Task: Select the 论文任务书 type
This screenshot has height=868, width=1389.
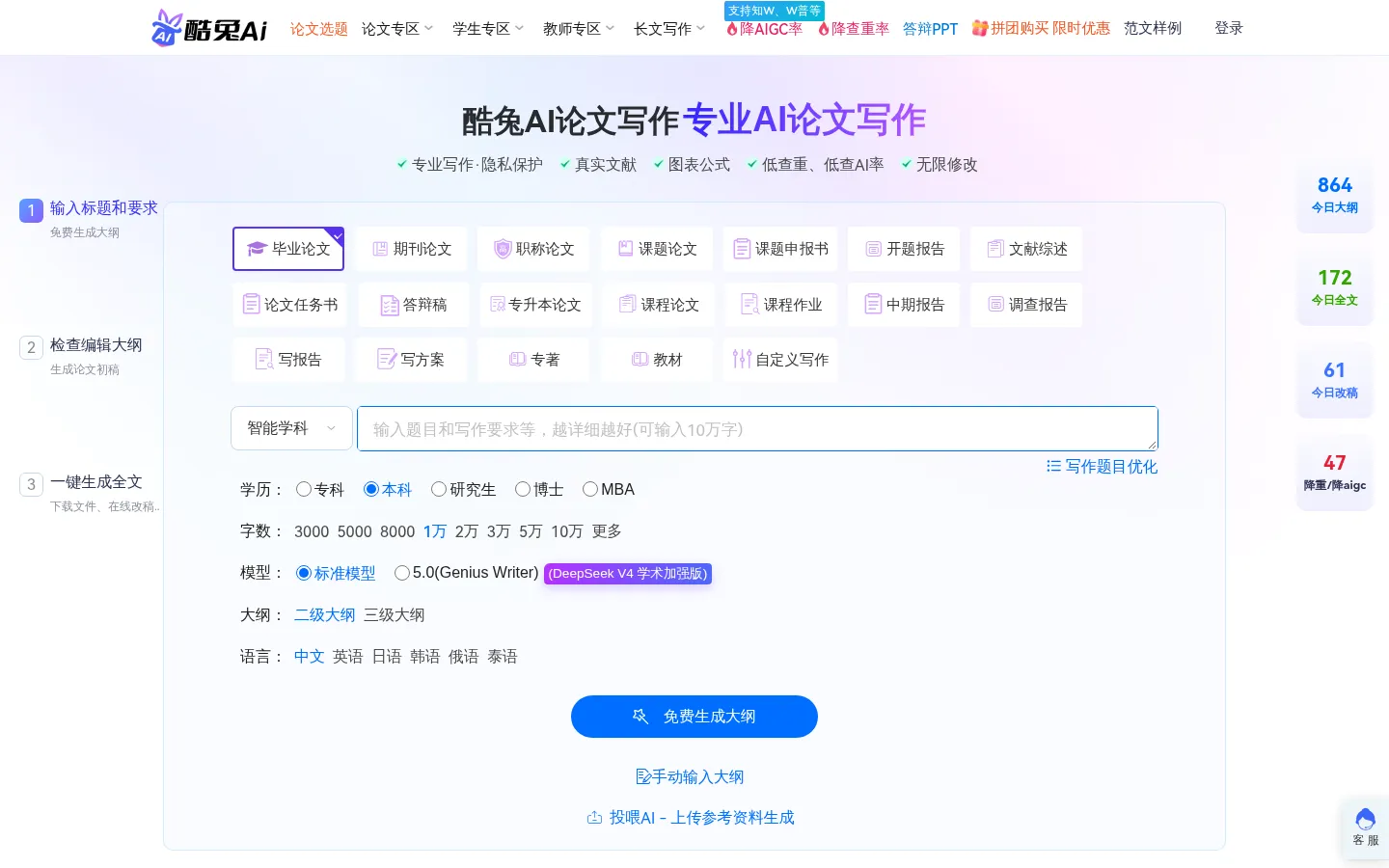Action: [290, 305]
